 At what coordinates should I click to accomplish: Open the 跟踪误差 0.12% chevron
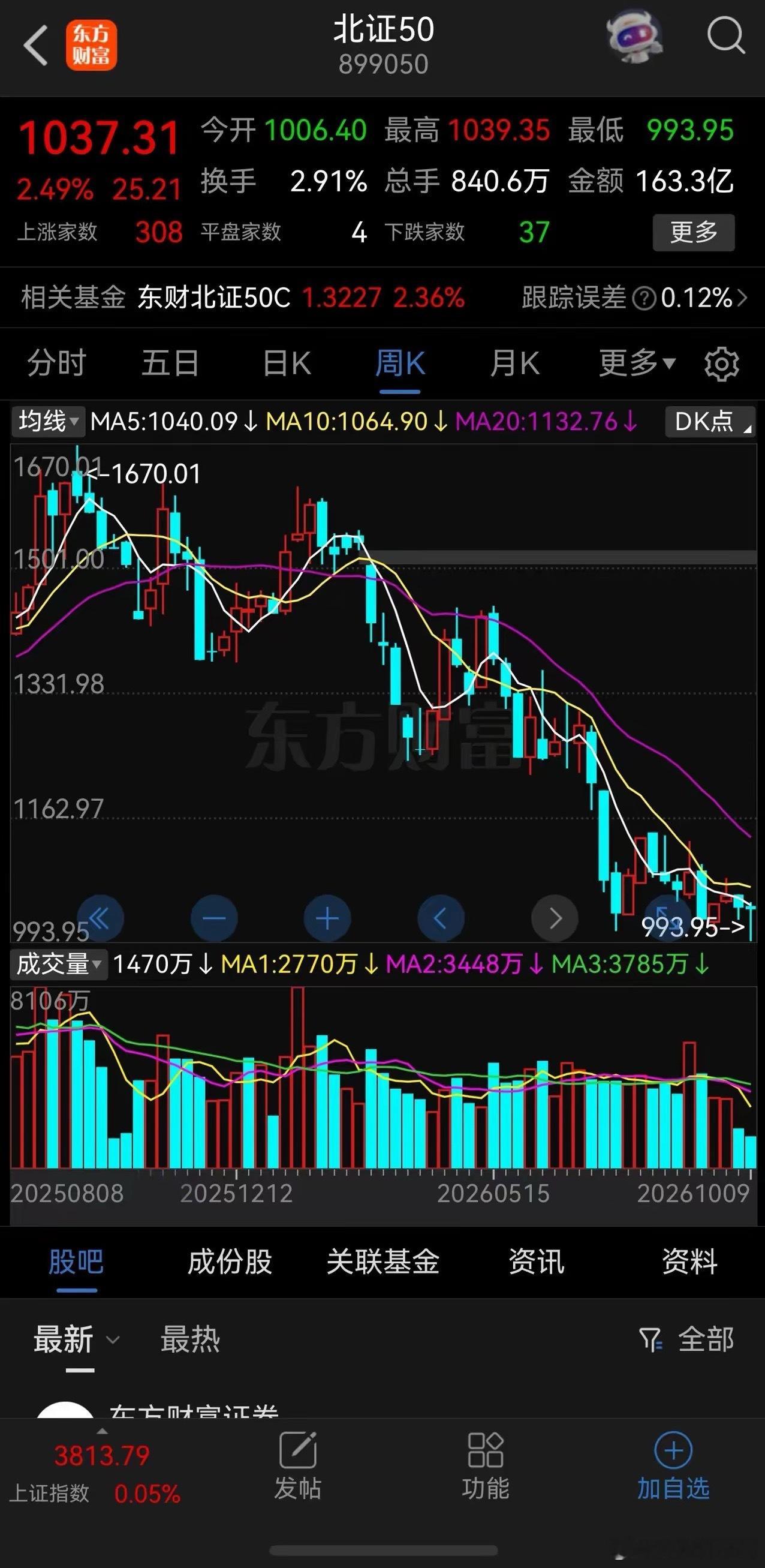pos(742,298)
